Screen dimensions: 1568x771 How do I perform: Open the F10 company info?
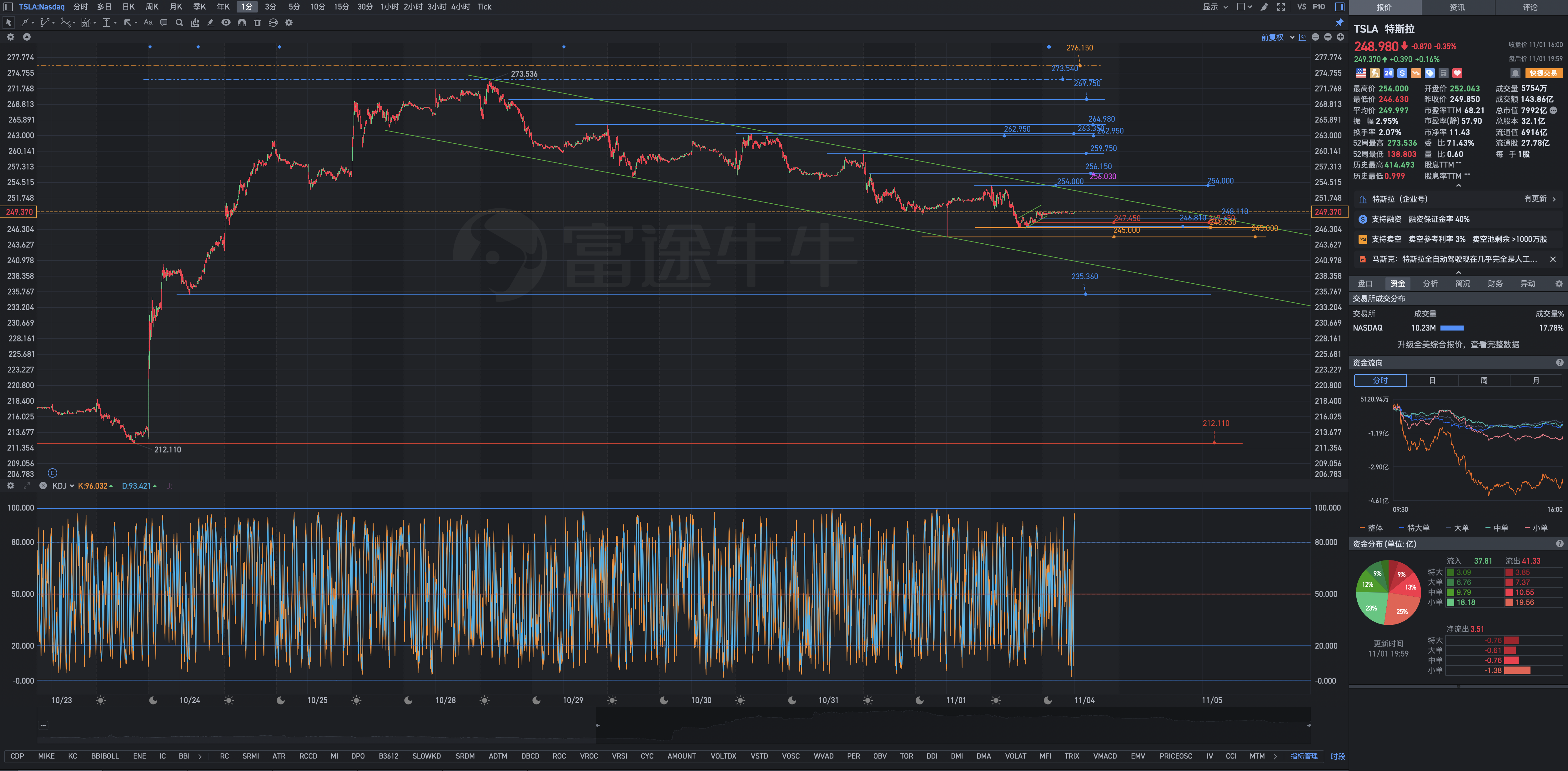pos(1319,7)
